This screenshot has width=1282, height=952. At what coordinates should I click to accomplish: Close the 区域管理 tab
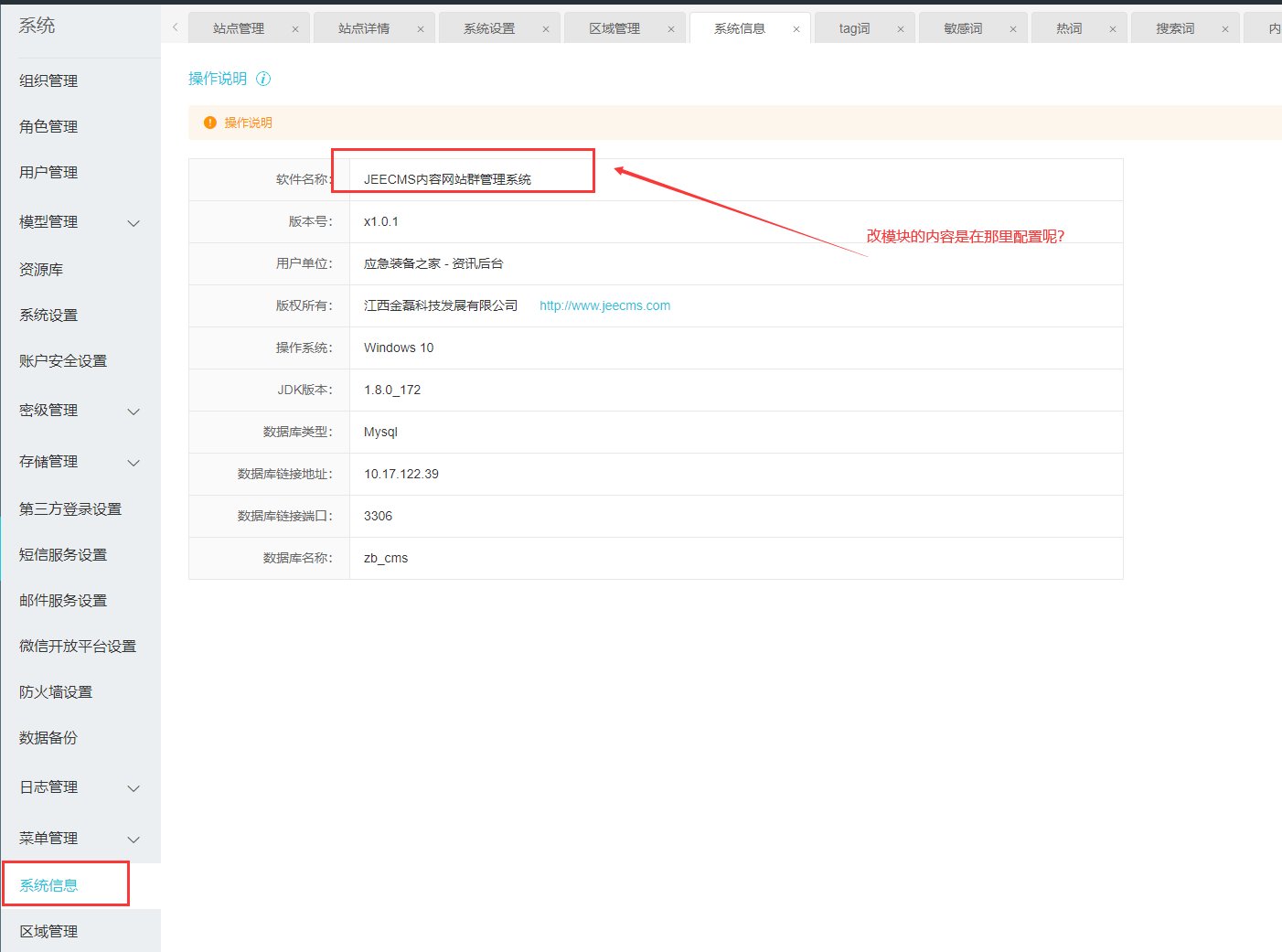click(x=671, y=29)
